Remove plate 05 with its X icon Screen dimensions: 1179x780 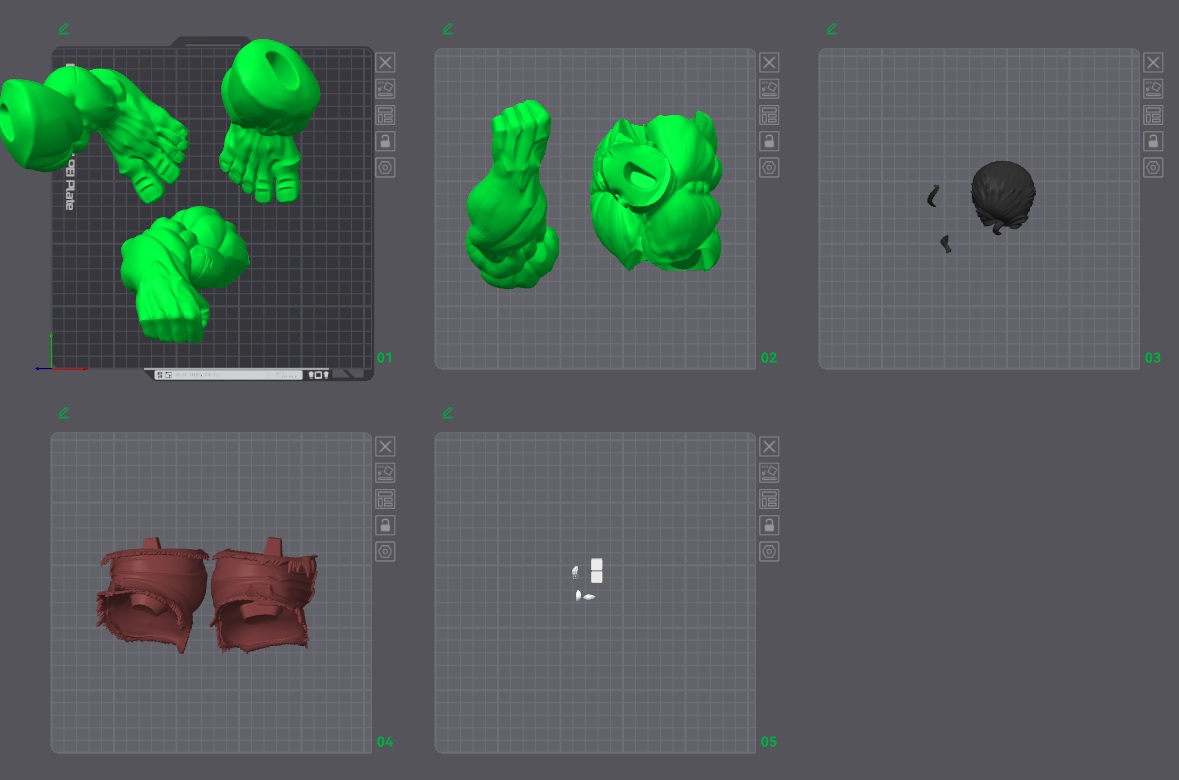pyautogui.click(x=769, y=447)
